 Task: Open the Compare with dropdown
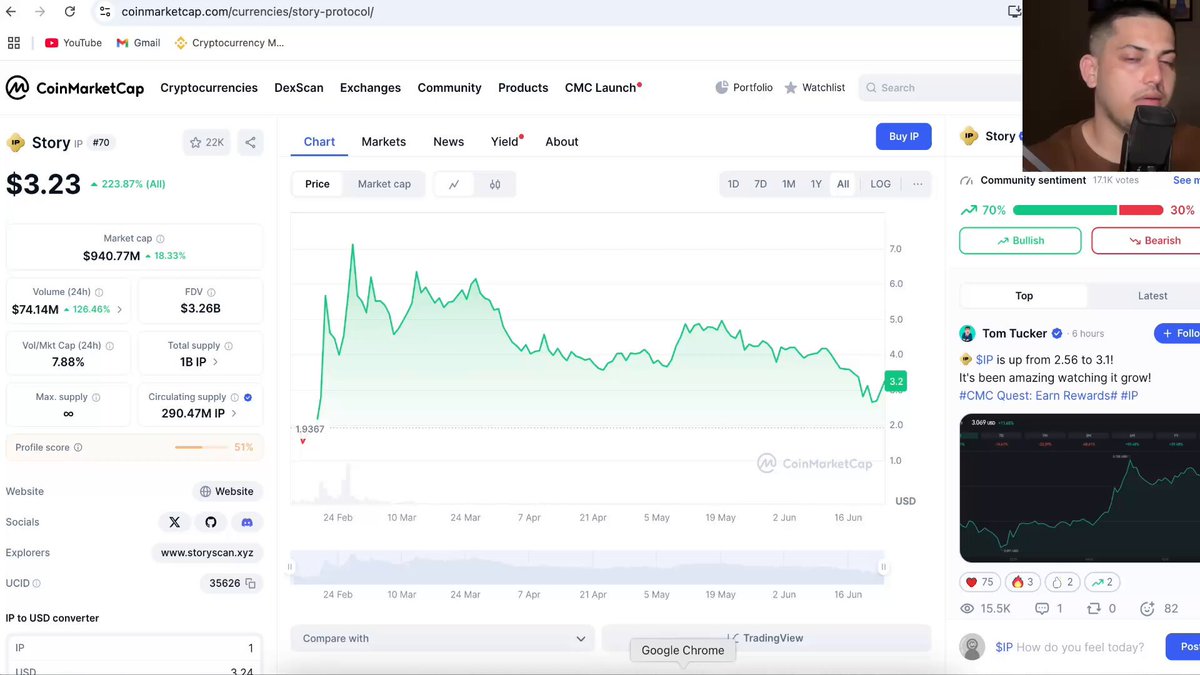[443, 638]
